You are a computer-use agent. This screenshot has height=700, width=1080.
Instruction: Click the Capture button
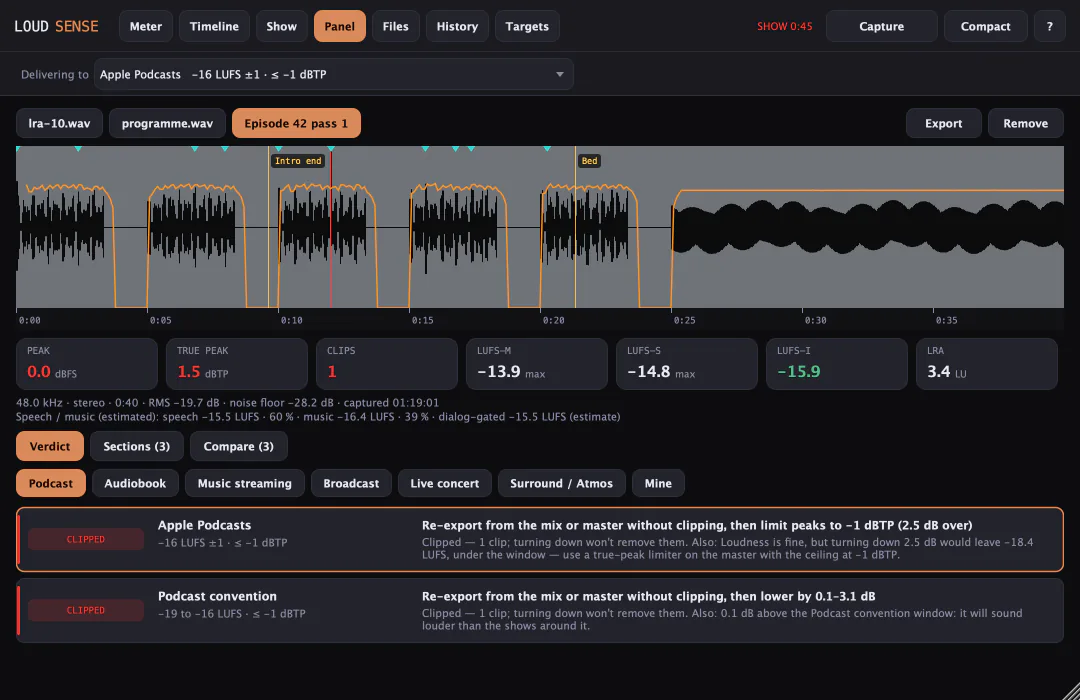[x=881, y=26]
